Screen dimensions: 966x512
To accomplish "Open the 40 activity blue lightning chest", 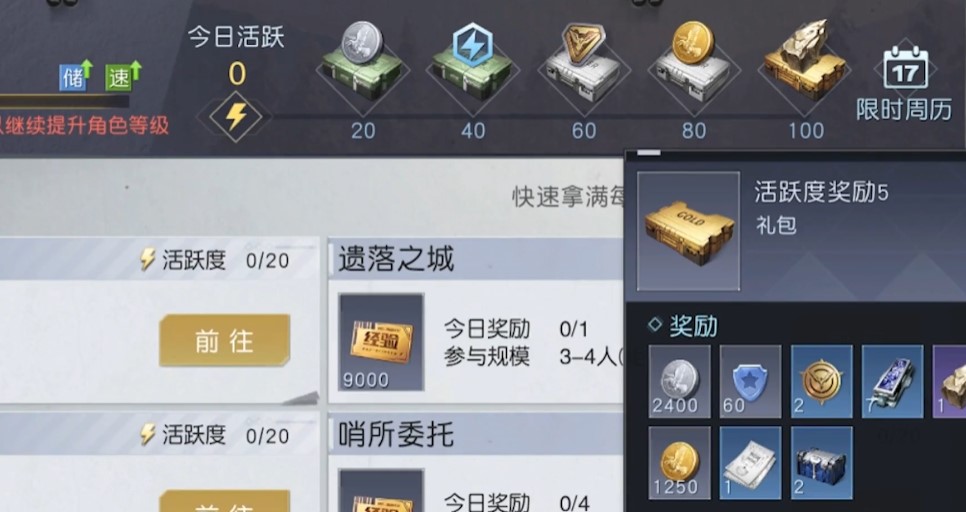I will coord(473,65).
